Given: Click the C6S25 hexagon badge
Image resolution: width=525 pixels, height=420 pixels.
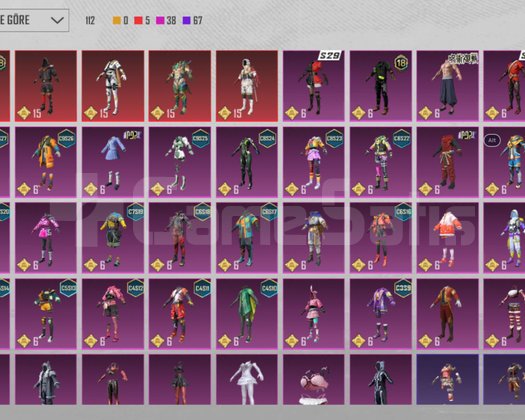Looking at the screenshot, I should click(x=201, y=139).
